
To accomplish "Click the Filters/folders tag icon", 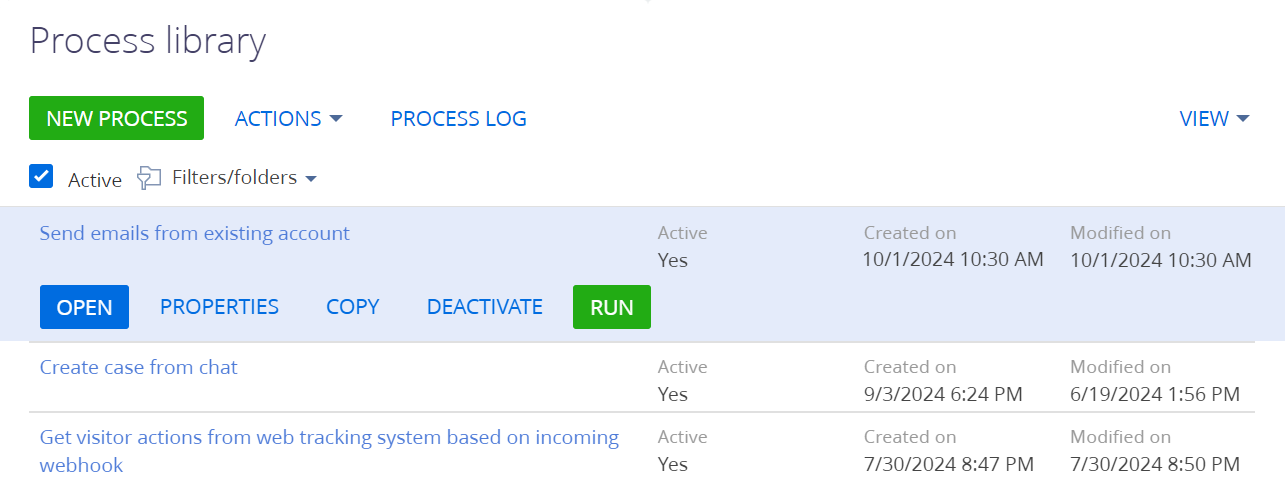I will 149,178.
